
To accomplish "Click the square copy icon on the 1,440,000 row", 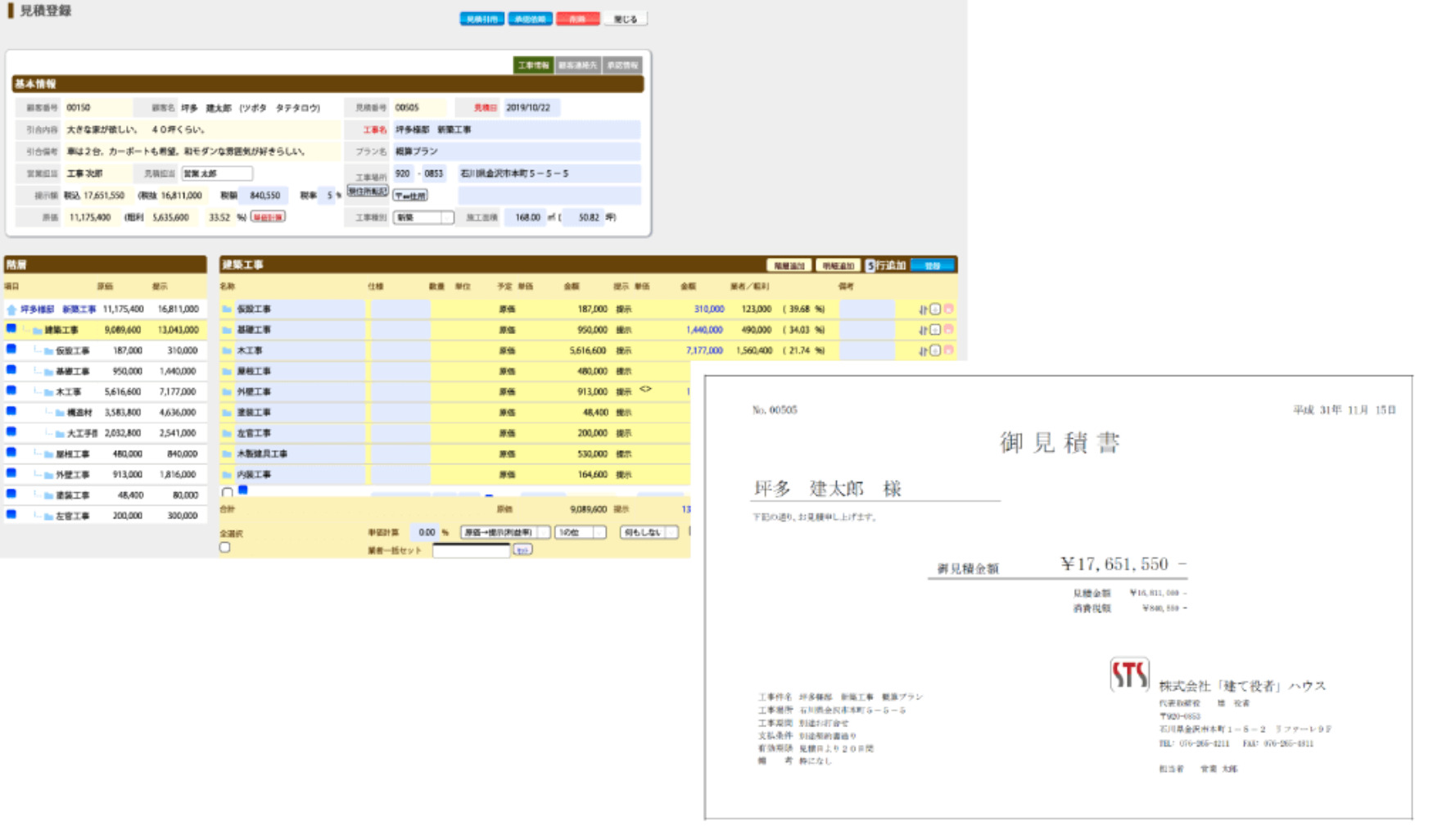I will pyautogui.click(x=935, y=330).
